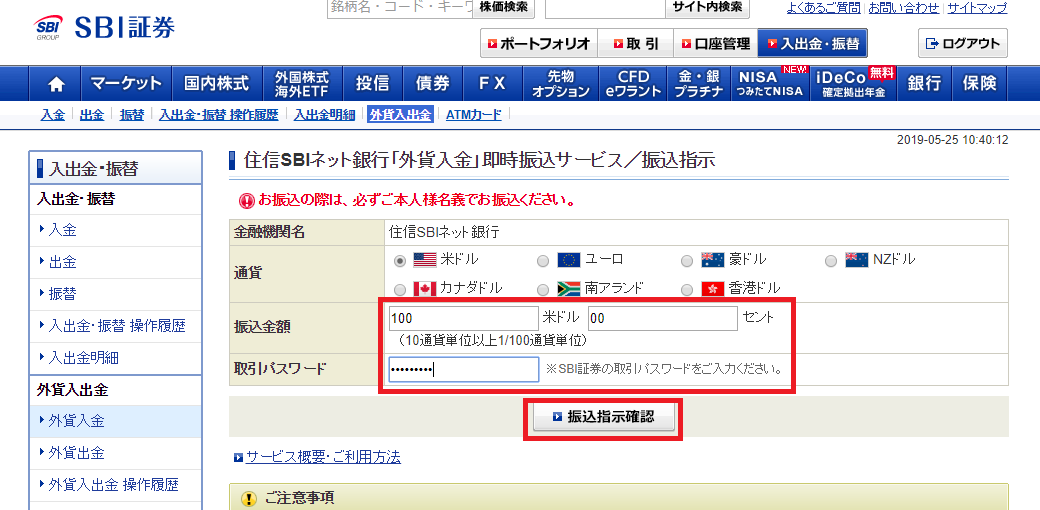Image resolution: width=1040 pixels, height=510 pixels.
Task: Focus the セント amount field
Action: 663,318
